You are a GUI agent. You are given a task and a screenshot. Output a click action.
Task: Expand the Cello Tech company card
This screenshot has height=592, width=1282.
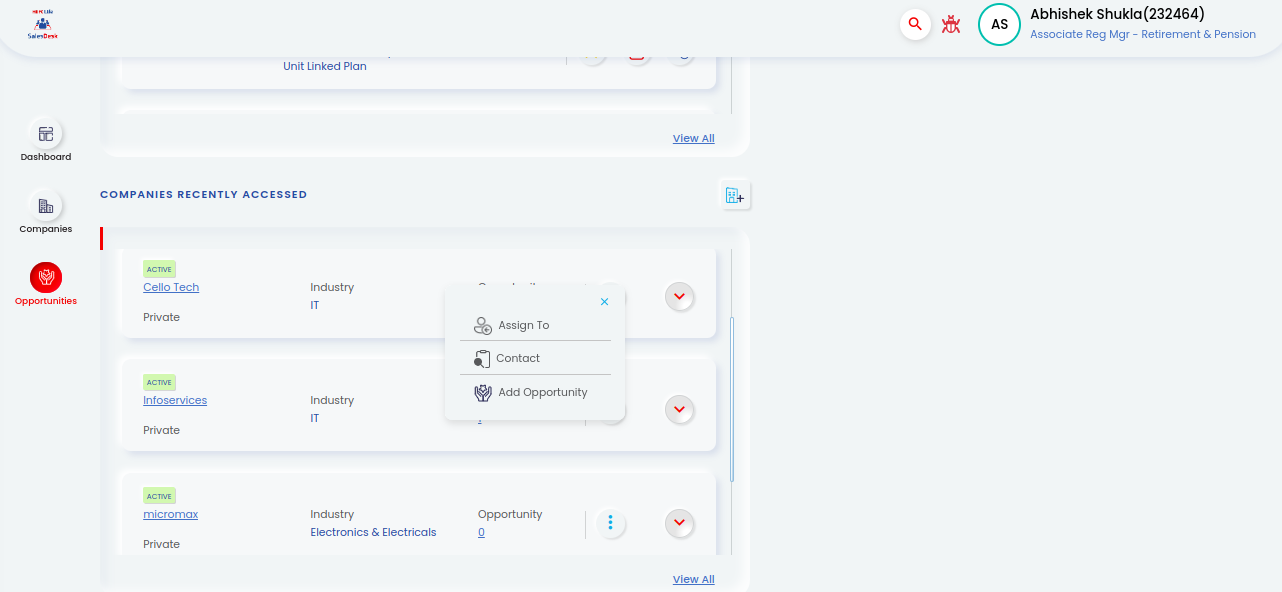click(680, 297)
